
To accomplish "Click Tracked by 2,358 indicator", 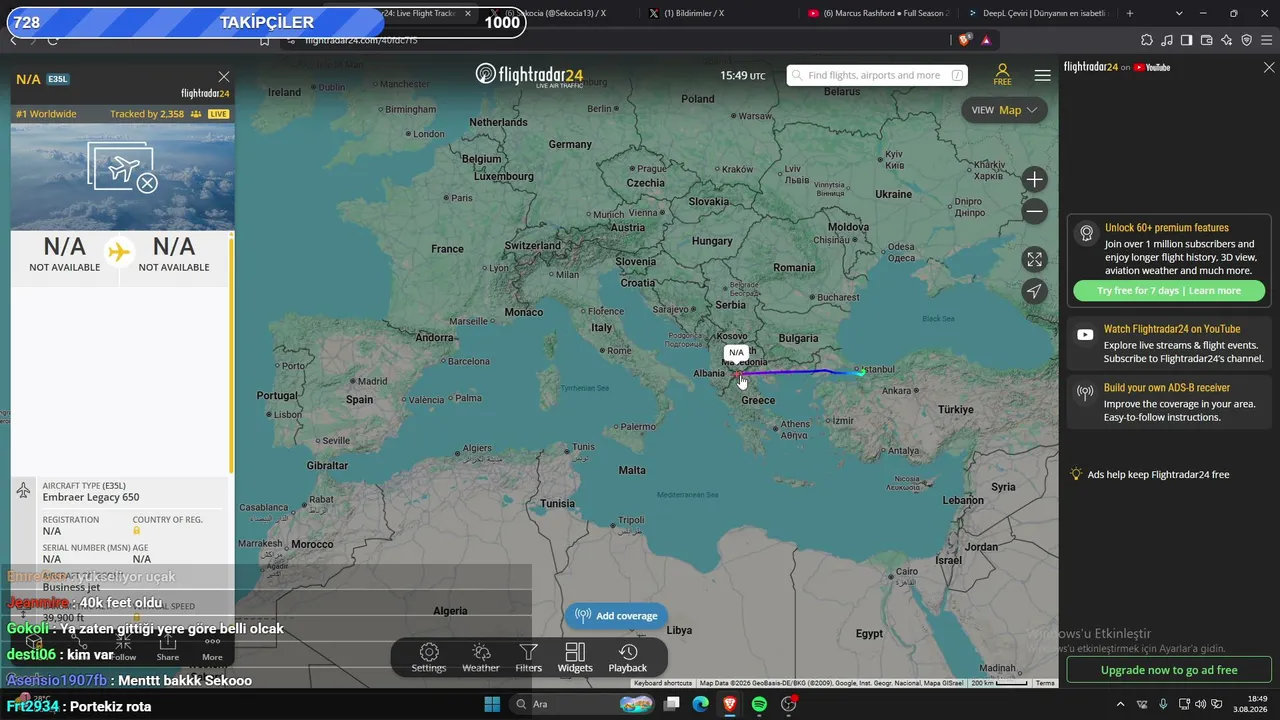I will (155, 114).
